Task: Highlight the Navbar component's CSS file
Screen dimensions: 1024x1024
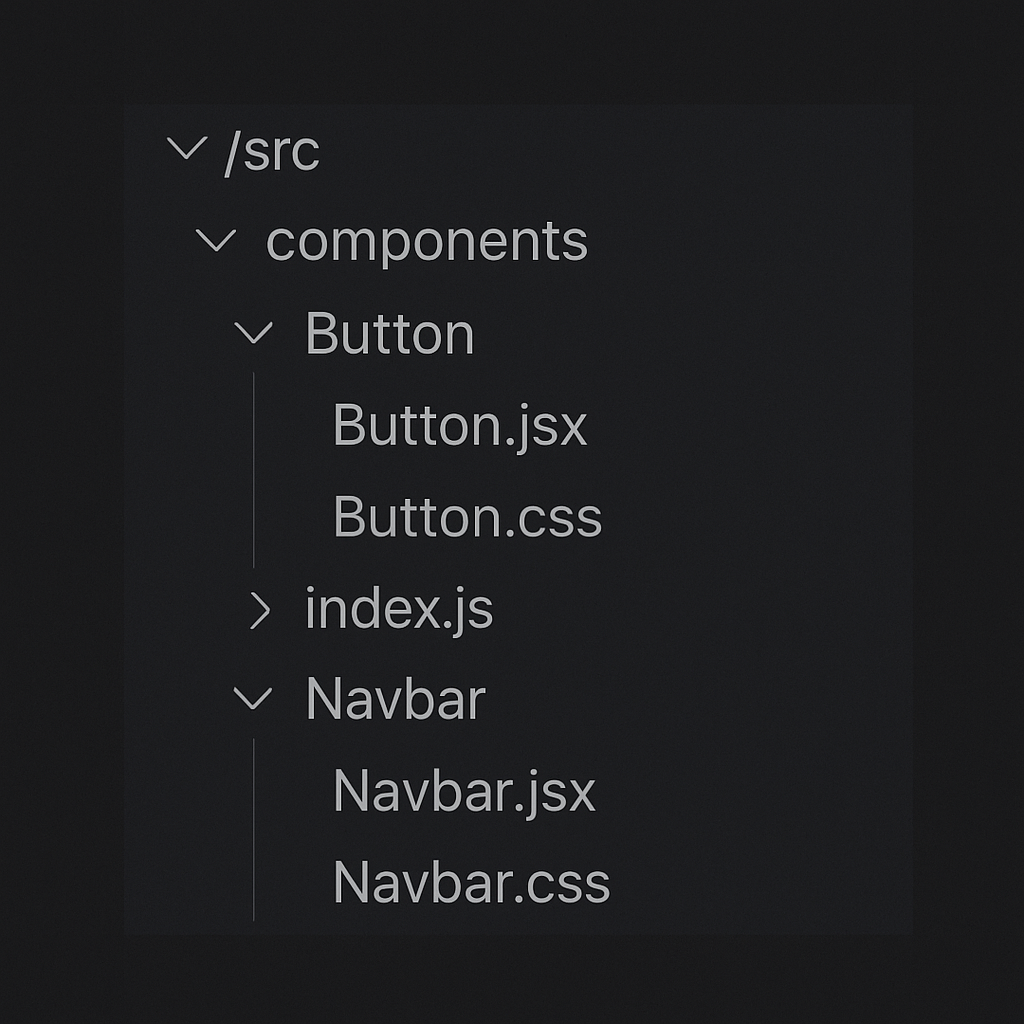Action: [471, 883]
